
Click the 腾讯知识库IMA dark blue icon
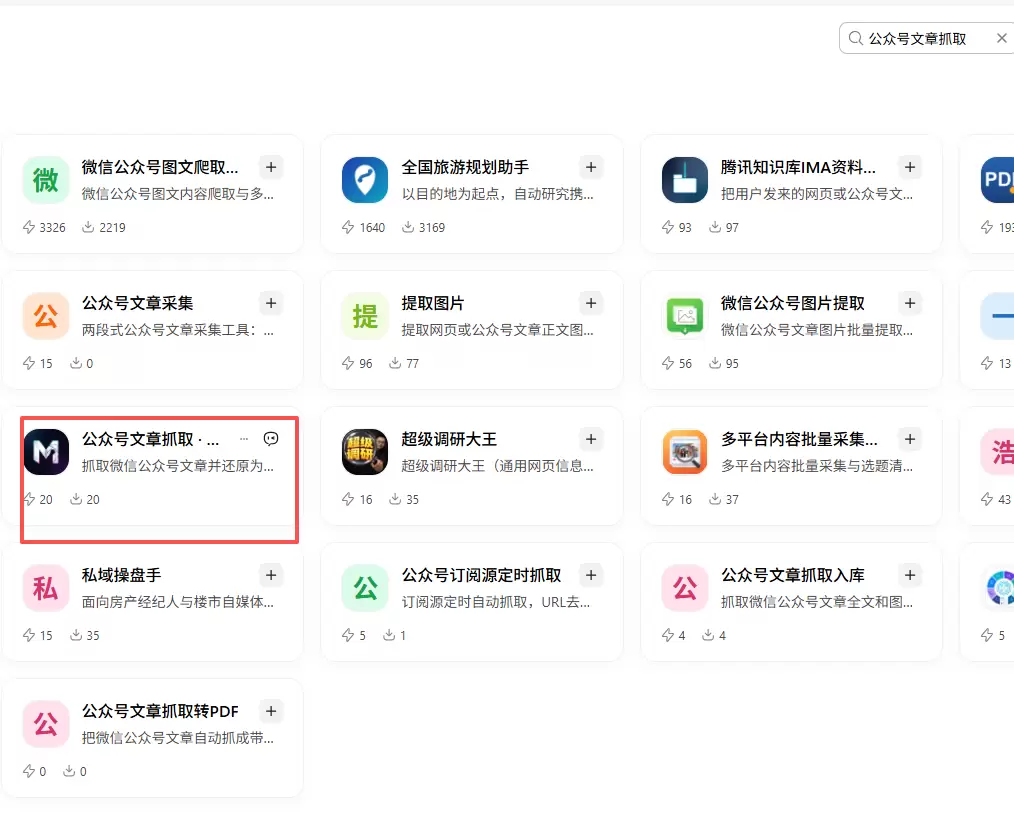click(685, 180)
